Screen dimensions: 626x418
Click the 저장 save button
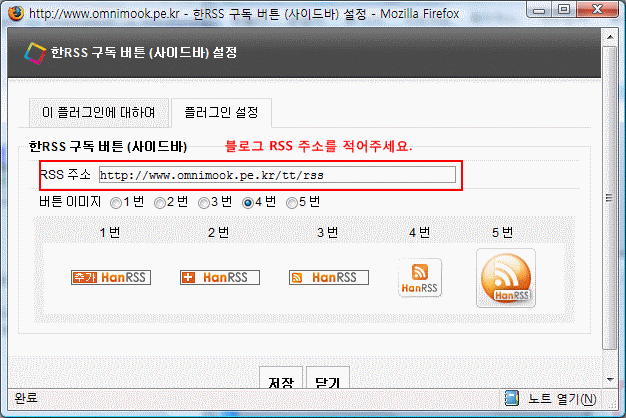point(281,377)
